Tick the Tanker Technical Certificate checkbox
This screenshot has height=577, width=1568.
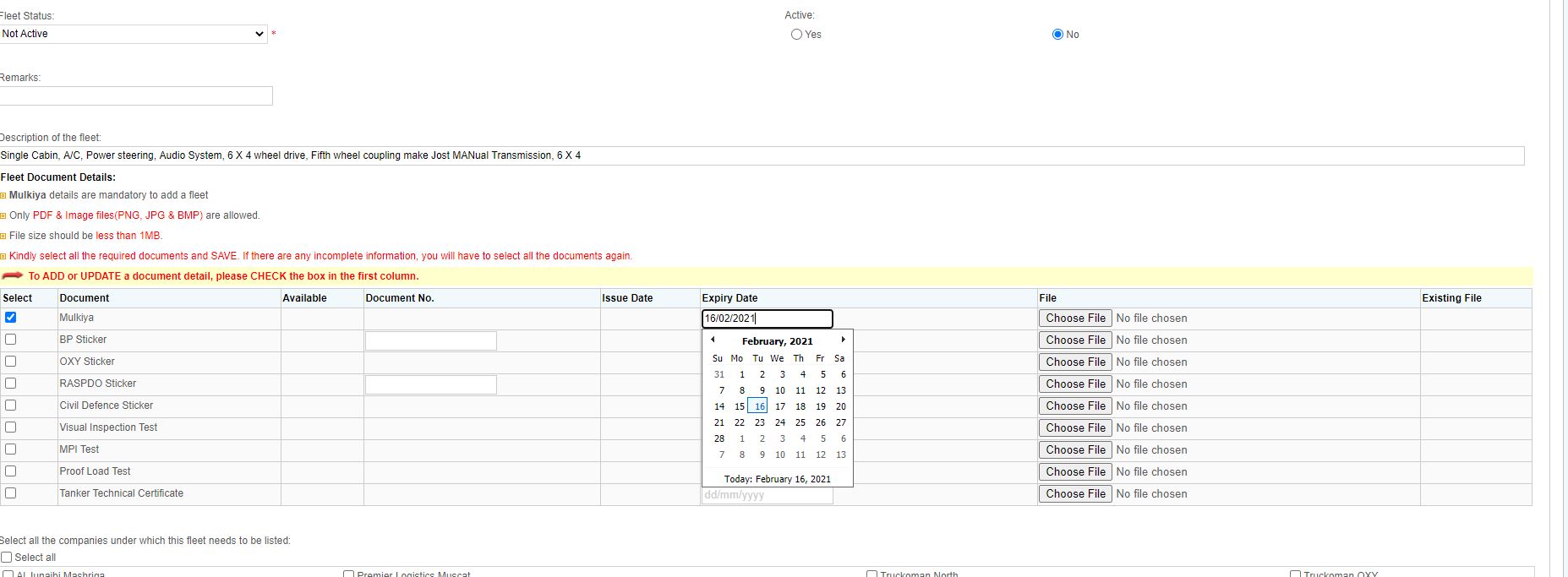(x=11, y=493)
